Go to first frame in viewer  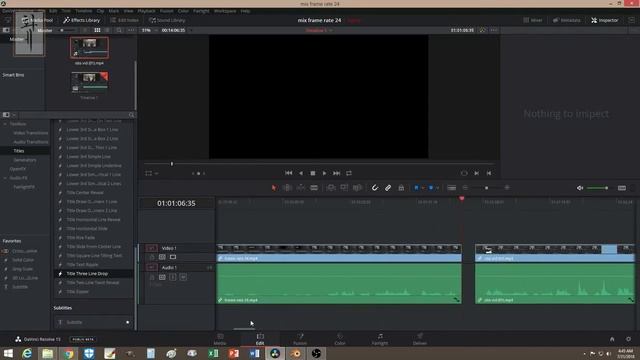click(289, 173)
